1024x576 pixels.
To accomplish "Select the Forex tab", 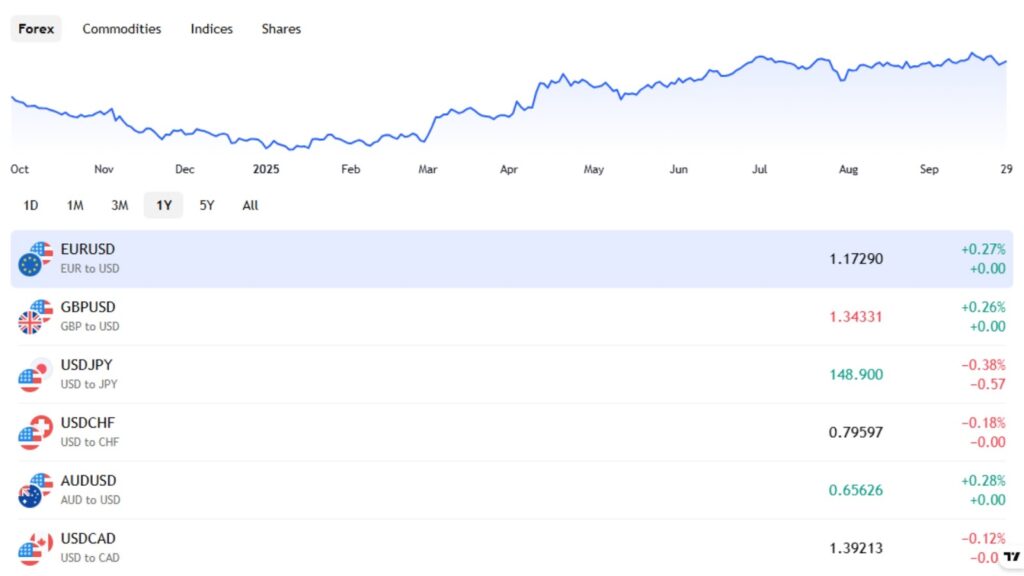I will (x=36, y=29).
